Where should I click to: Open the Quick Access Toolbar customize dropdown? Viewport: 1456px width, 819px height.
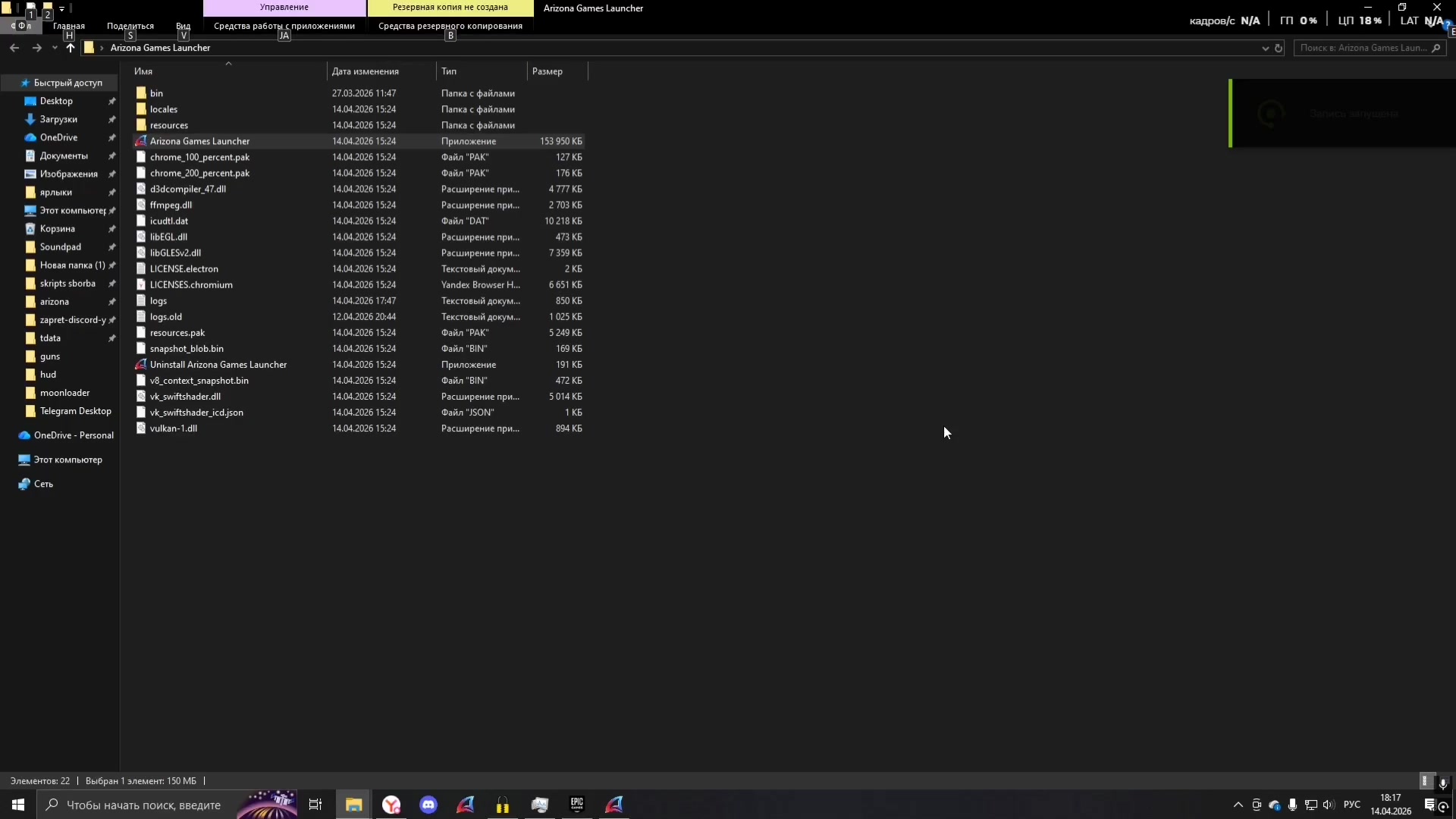point(62,8)
